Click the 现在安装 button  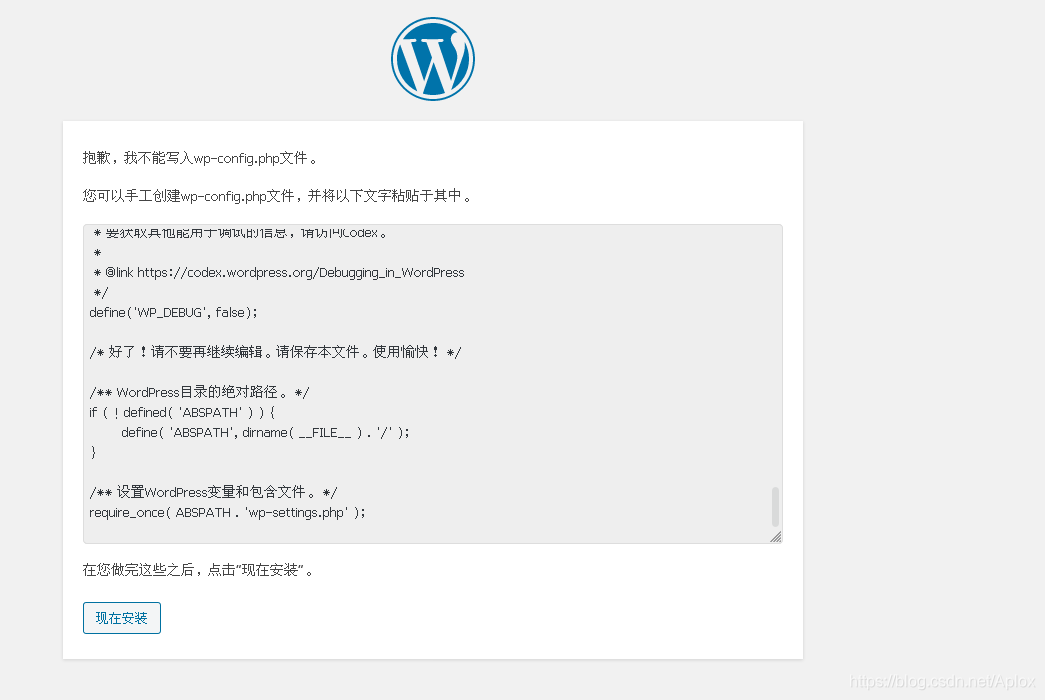(x=122, y=618)
